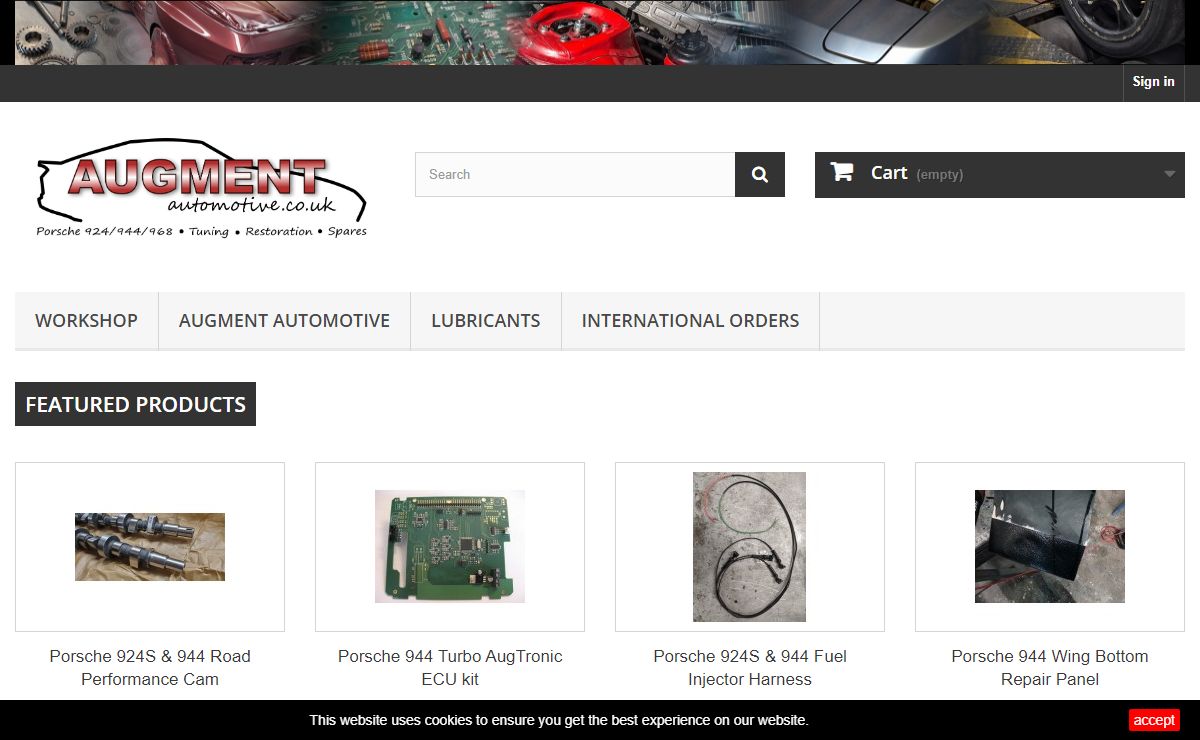Select the FEATURED PRODUCTS tab
This screenshot has height=740, width=1200.
(x=135, y=404)
